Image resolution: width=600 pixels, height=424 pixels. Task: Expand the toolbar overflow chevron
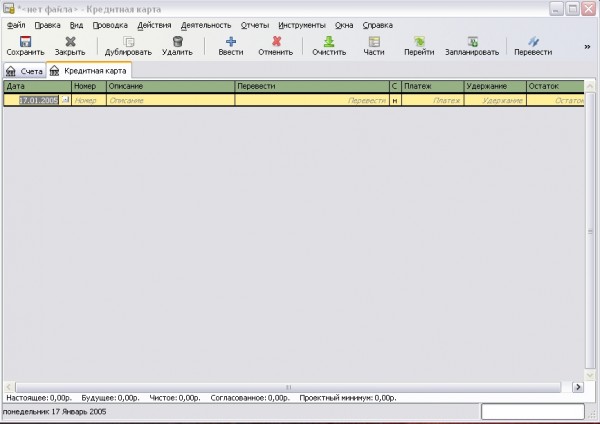587,47
